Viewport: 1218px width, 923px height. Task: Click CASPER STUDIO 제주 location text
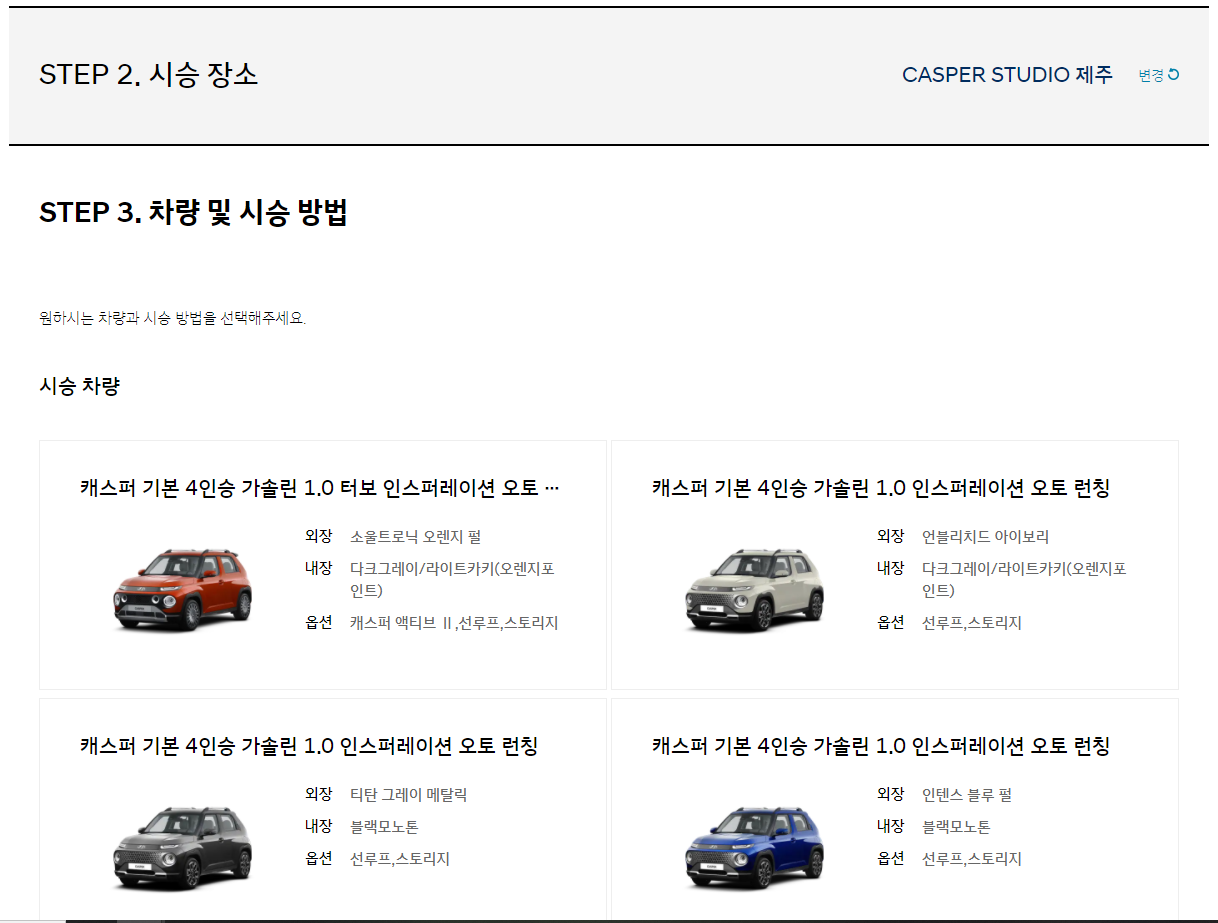1007,75
